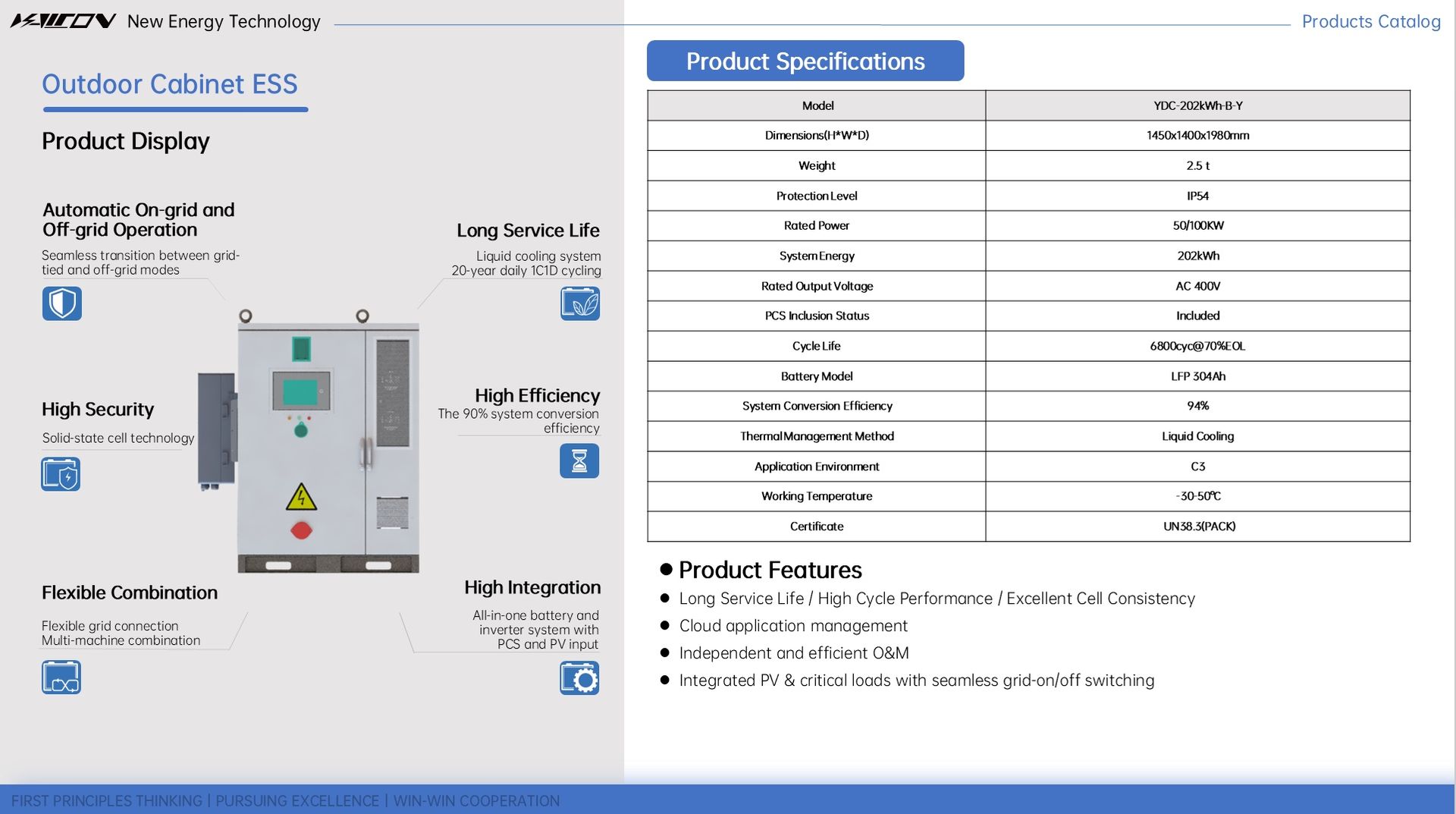Image resolution: width=1456 pixels, height=814 pixels.
Task: Click the Products Catalog link
Action: [x=1370, y=21]
